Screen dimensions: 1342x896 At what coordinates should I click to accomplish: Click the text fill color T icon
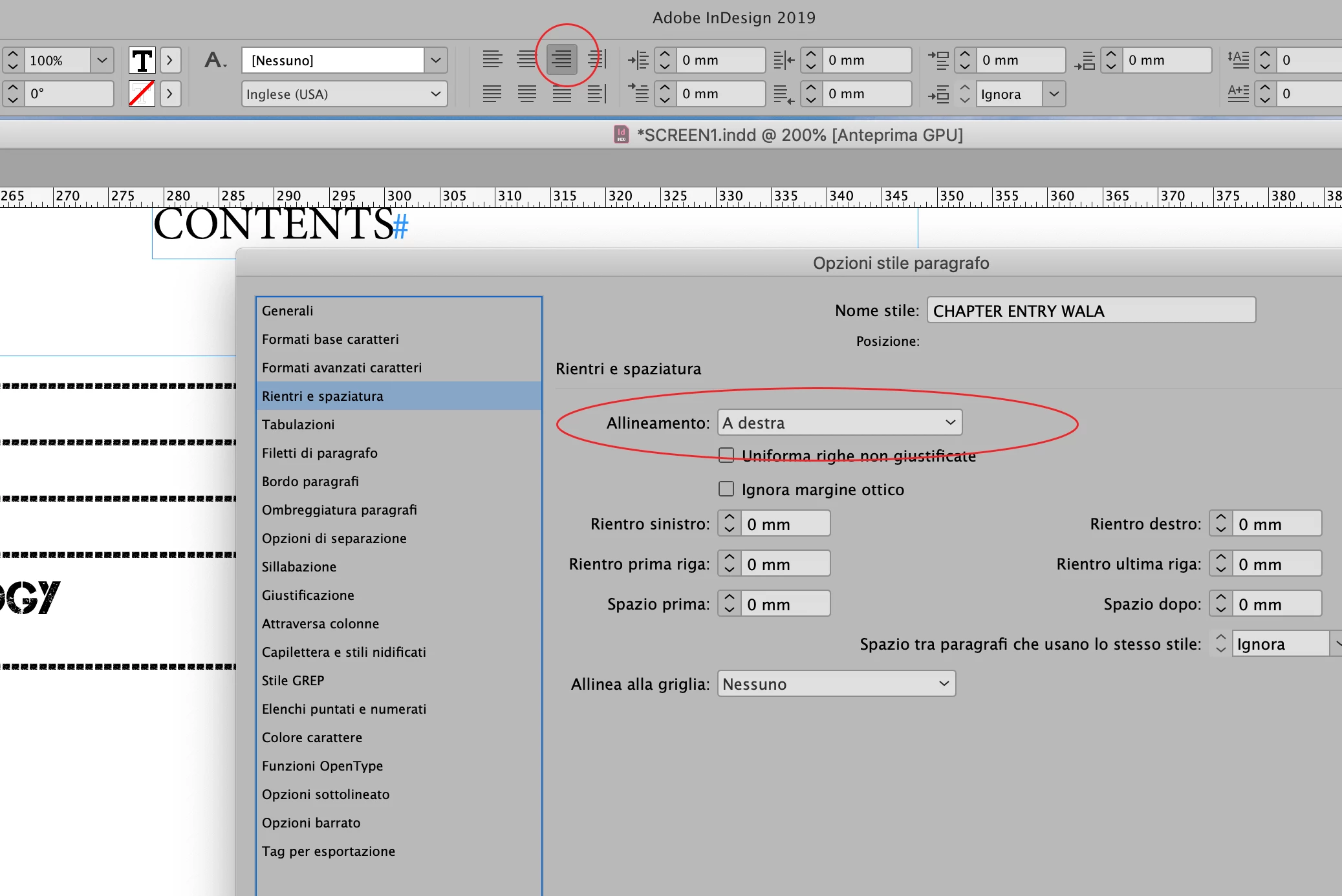pyautogui.click(x=142, y=60)
